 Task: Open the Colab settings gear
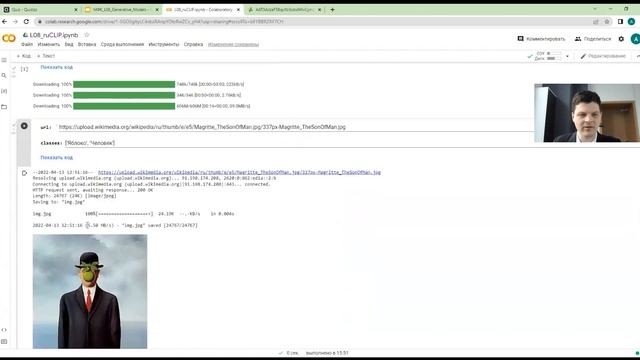click(x=621, y=39)
